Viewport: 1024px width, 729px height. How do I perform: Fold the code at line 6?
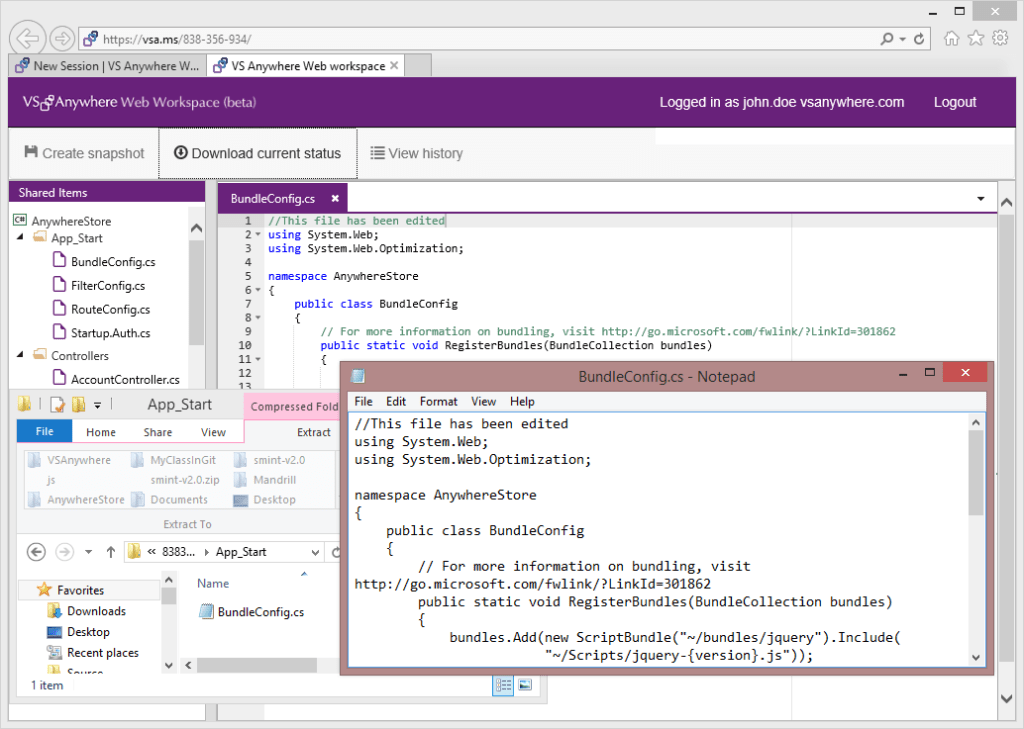click(258, 290)
